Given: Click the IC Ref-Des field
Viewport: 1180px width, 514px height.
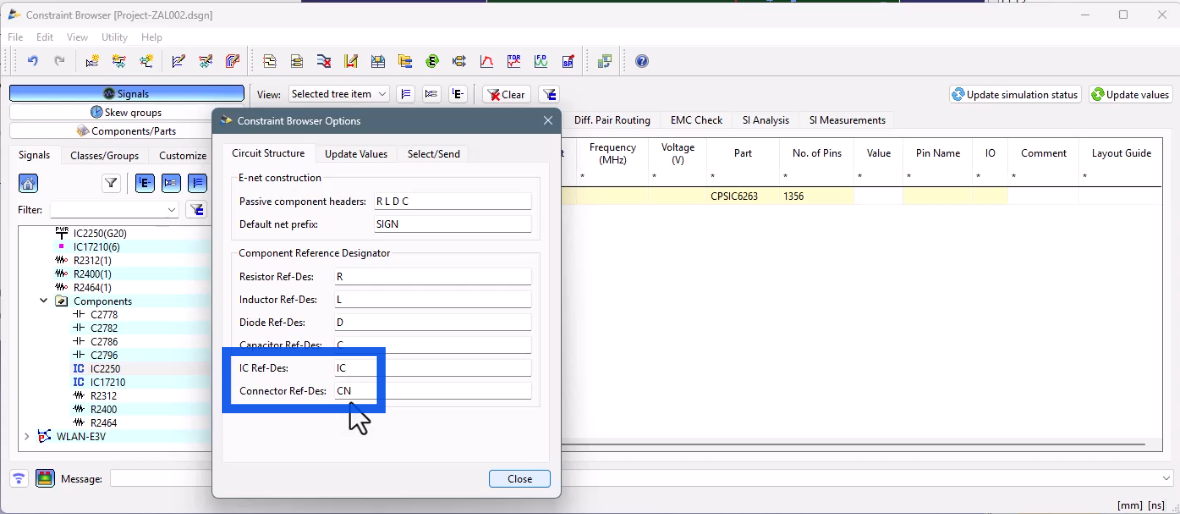Looking at the screenshot, I should 433,368.
